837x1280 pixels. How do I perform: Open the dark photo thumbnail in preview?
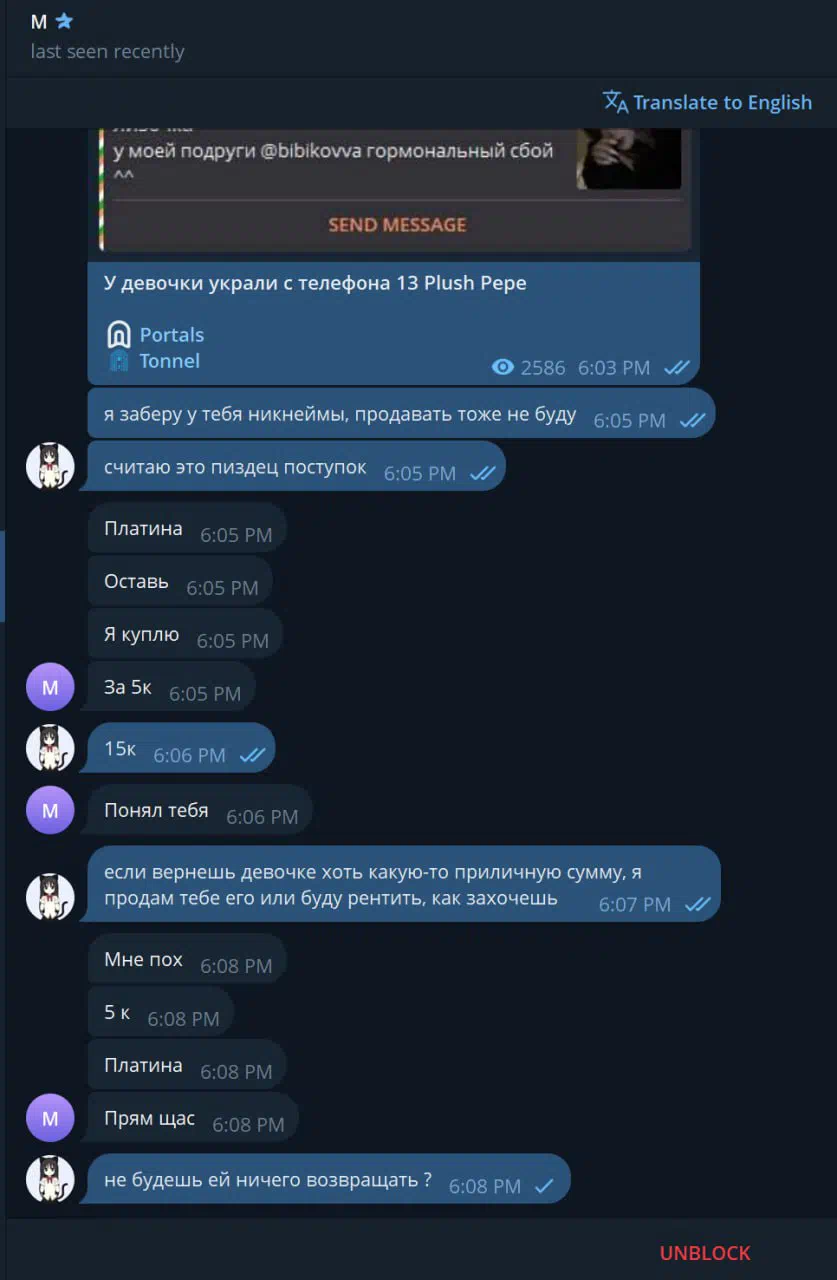point(629,158)
